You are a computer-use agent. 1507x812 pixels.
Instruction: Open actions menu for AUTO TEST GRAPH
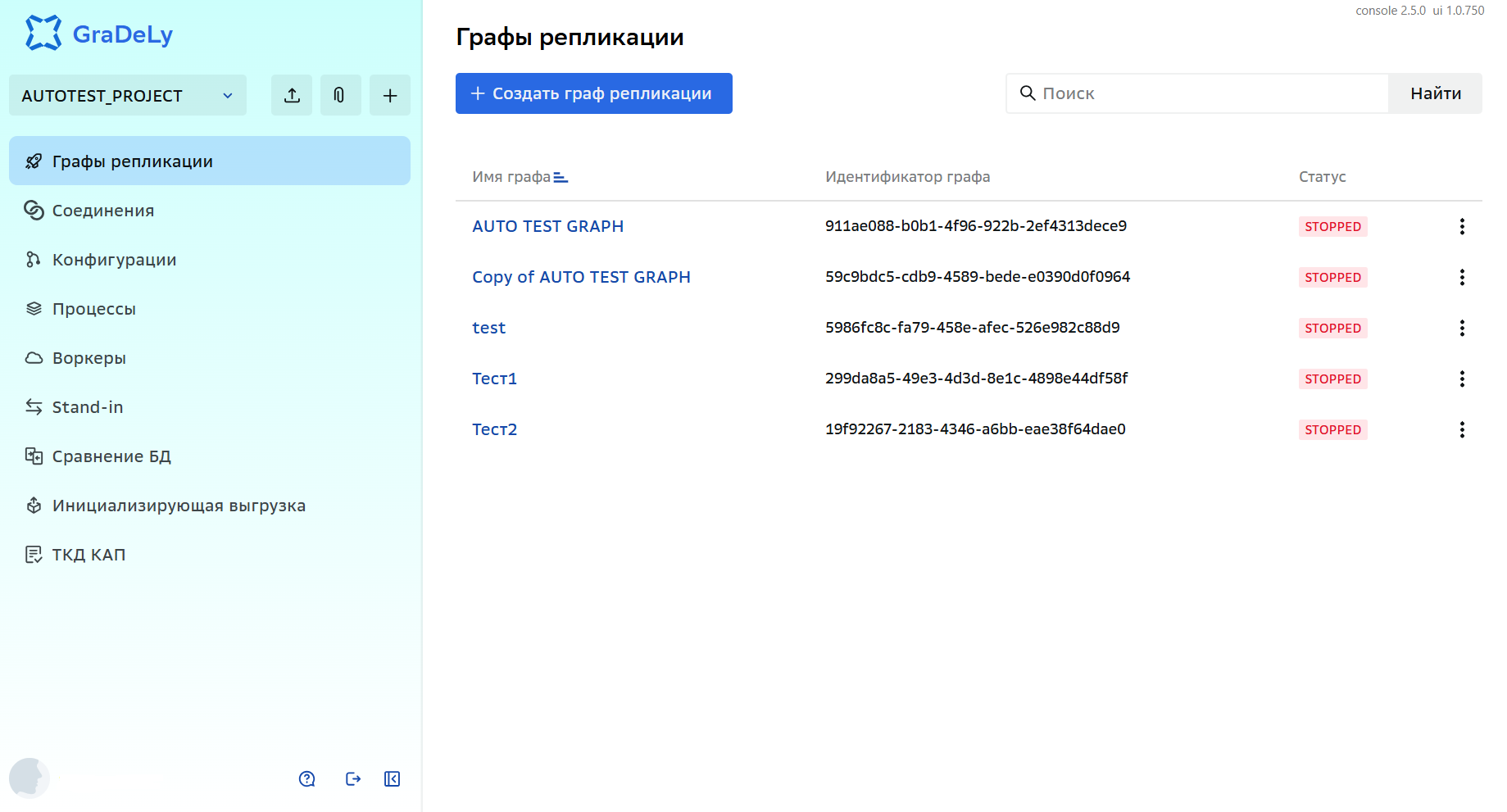click(1462, 226)
